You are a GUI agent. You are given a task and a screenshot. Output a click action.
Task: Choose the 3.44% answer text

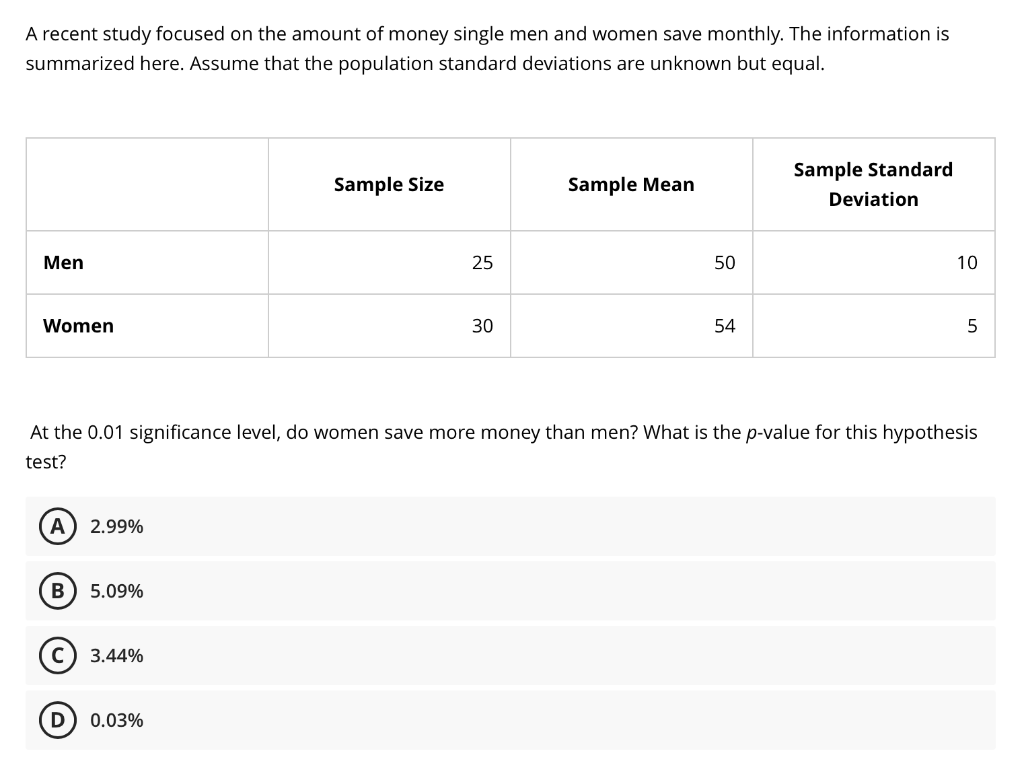click(x=116, y=656)
